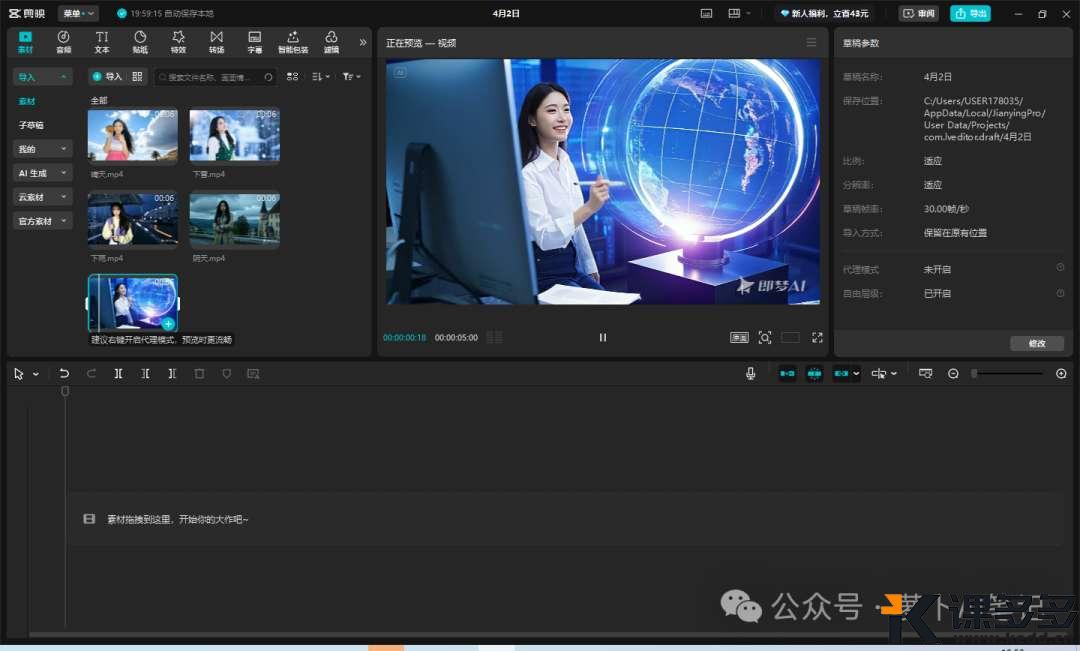1080x651 pixels.
Task: Open the 滤镜 (Filters) tab
Action: pos(331,42)
